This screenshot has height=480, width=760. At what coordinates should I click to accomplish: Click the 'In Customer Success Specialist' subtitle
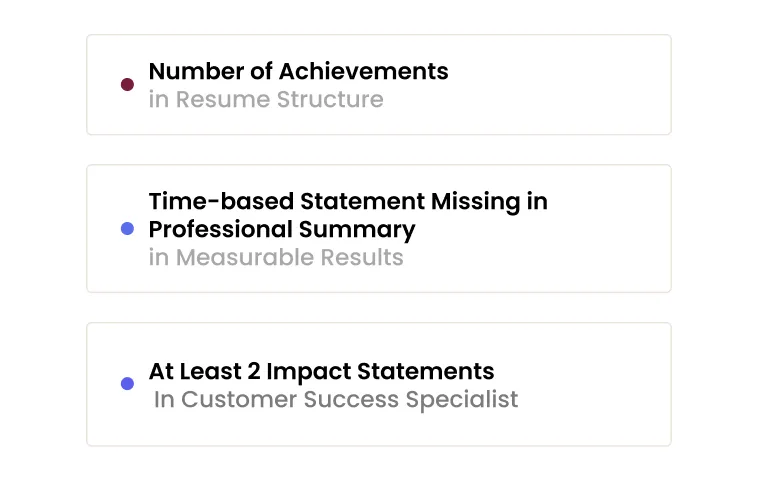point(336,400)
